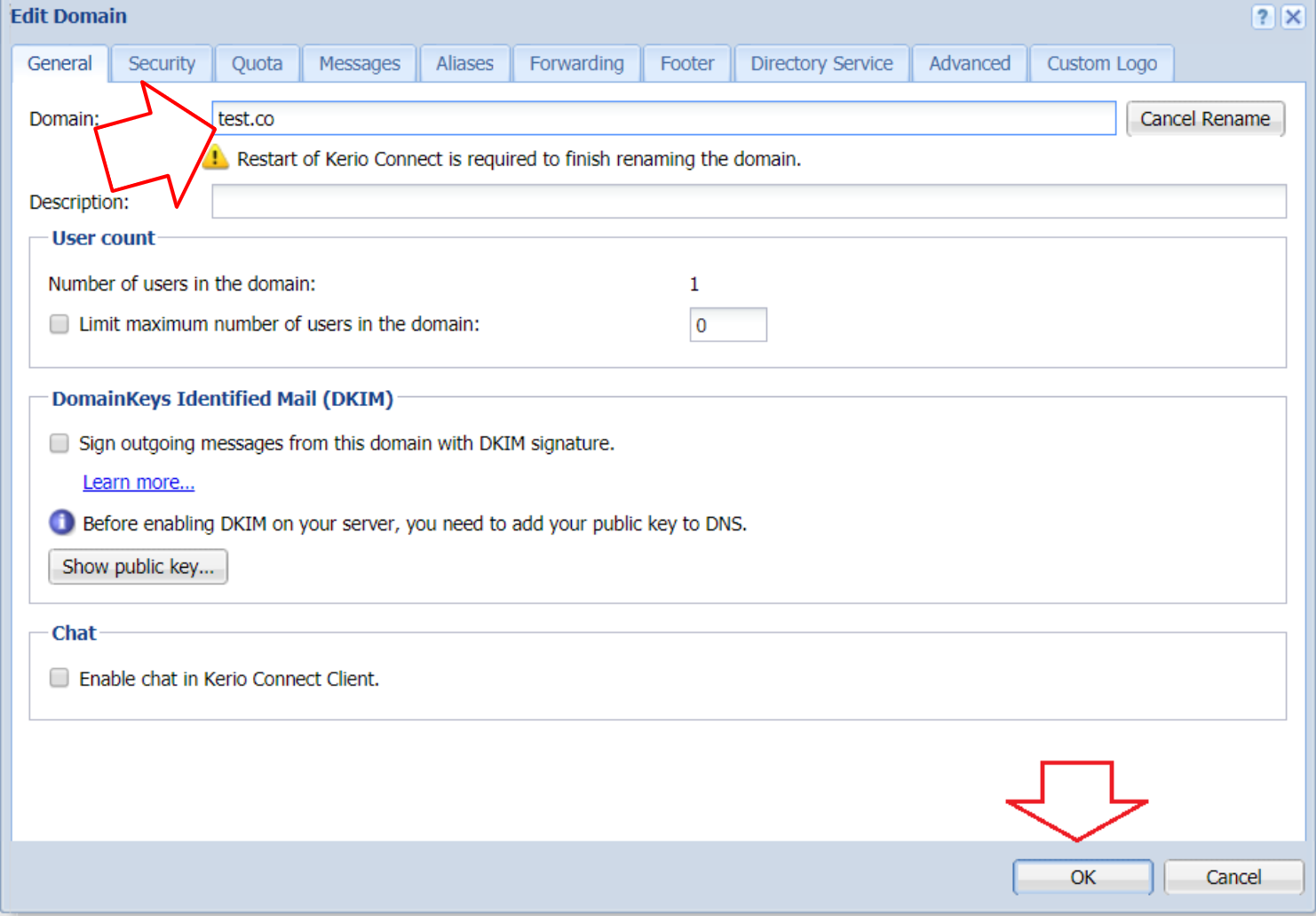This screenshot has width=1316, height=916.
Task: Confirm changes with the OK button
Action: click(1083, 877)
